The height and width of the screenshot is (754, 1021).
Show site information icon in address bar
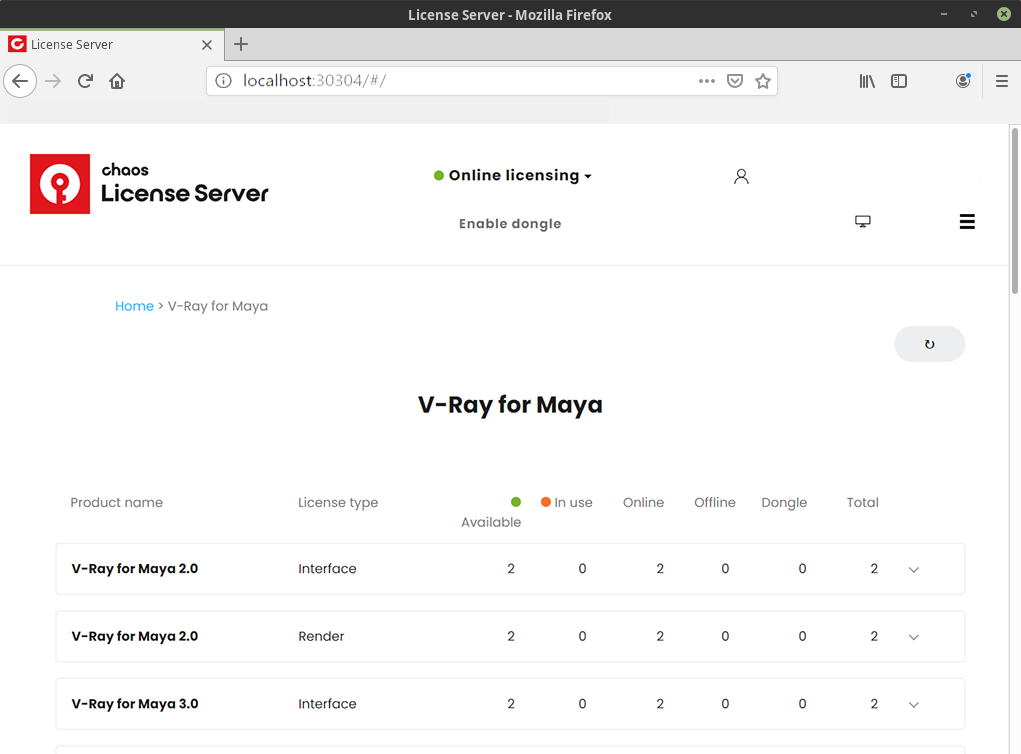coord(223,81)
